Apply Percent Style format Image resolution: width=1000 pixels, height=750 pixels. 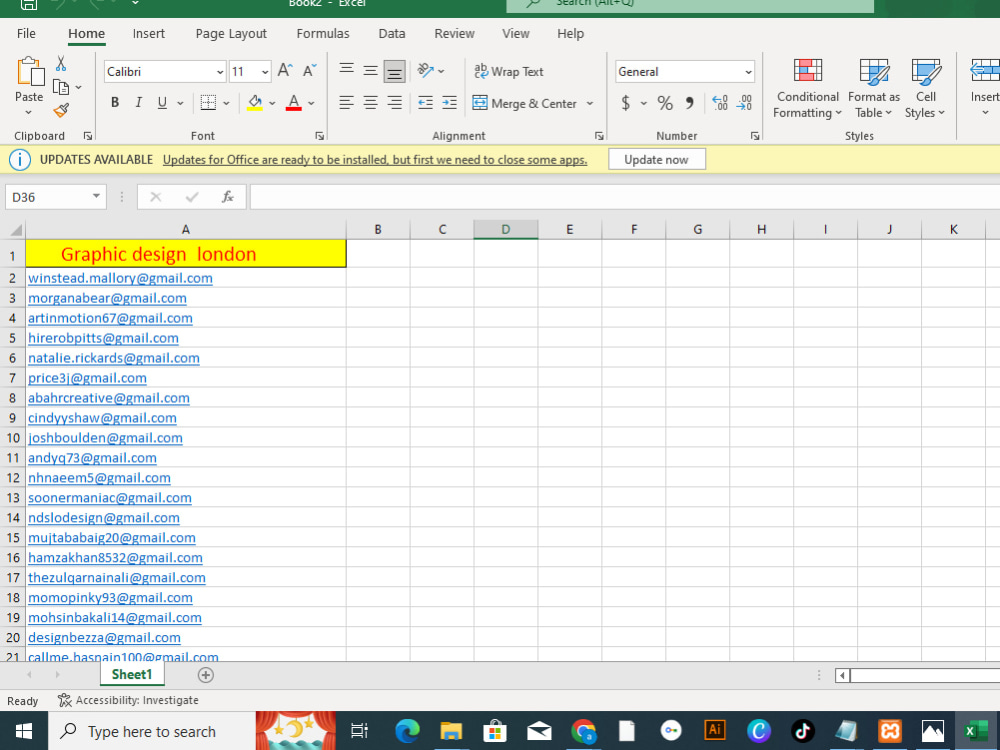665,103
